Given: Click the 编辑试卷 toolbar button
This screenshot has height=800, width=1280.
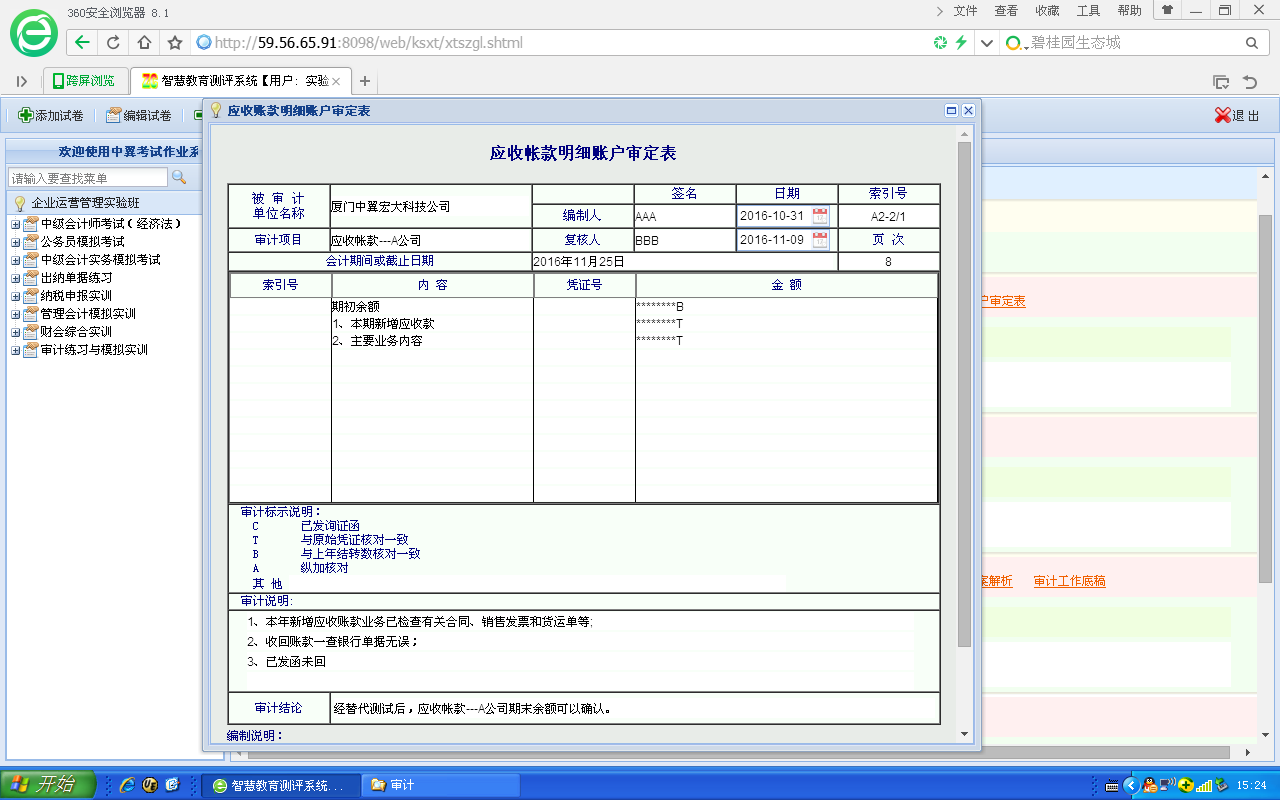Looking at the screenshot, I should click(139, 115).
